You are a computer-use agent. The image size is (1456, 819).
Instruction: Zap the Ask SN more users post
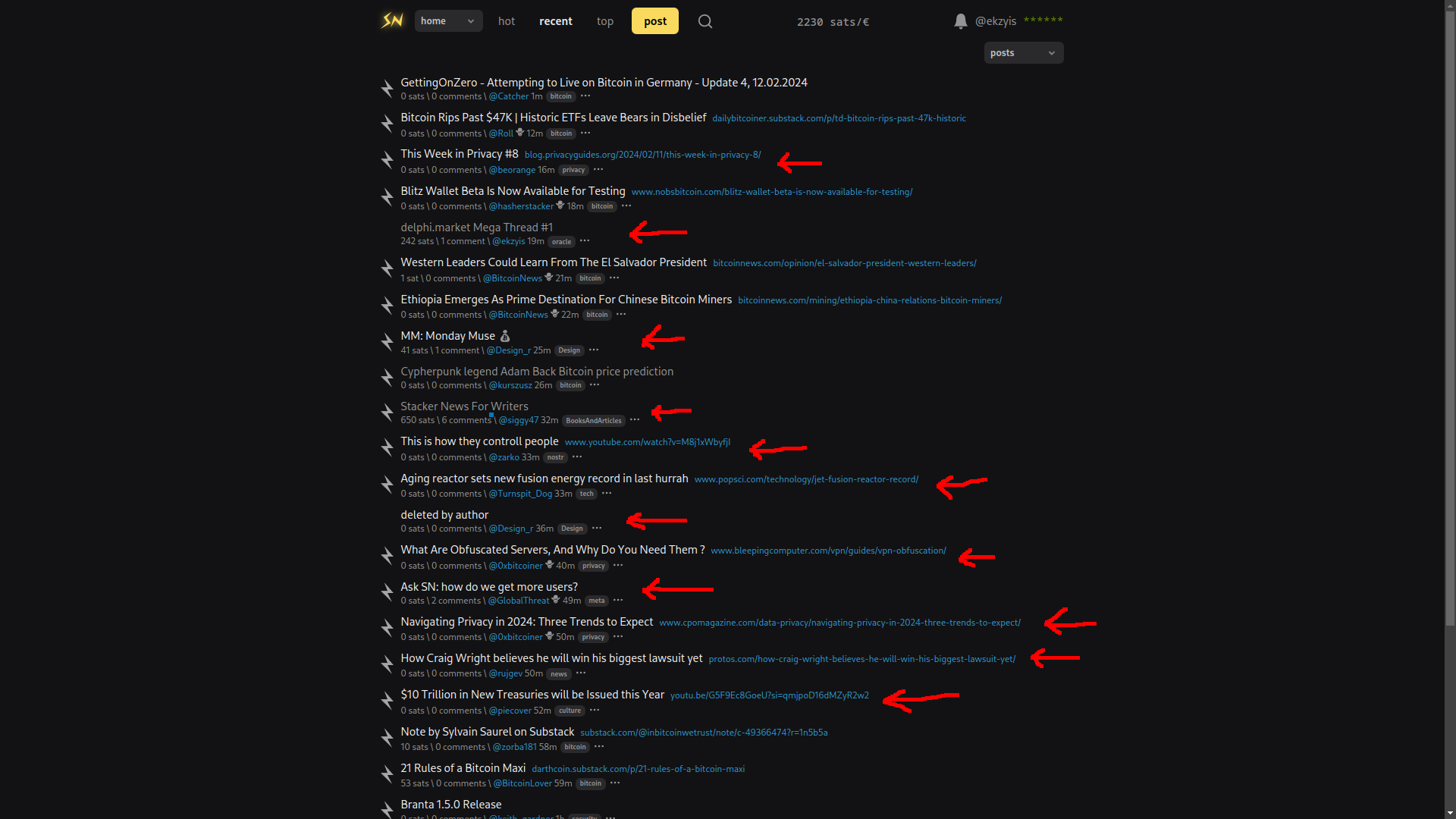click(x=387, y=594)
